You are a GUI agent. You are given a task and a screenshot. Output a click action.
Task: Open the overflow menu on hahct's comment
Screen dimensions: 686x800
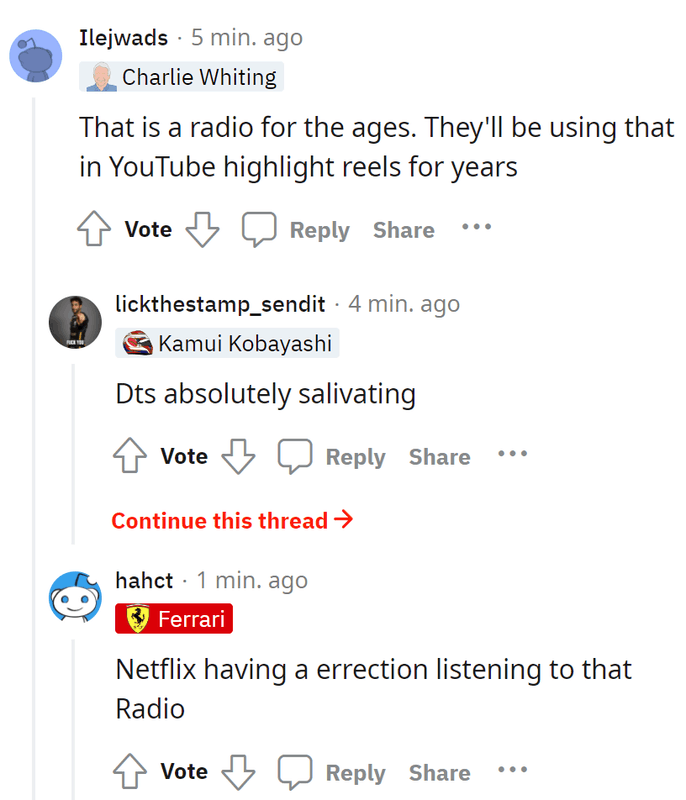(x=512, y=769)
